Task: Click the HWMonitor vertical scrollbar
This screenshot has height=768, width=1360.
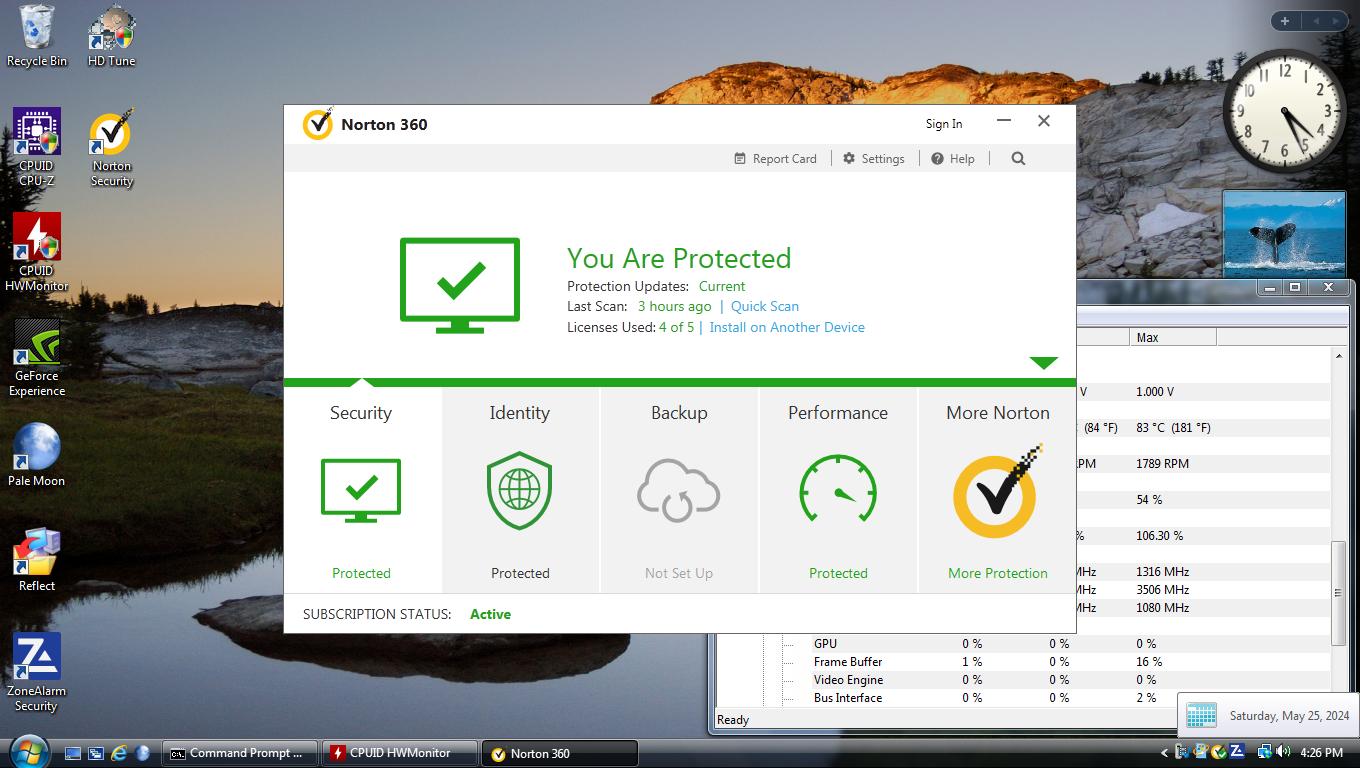Action: pyautogui.click(x=1338, y=592)
